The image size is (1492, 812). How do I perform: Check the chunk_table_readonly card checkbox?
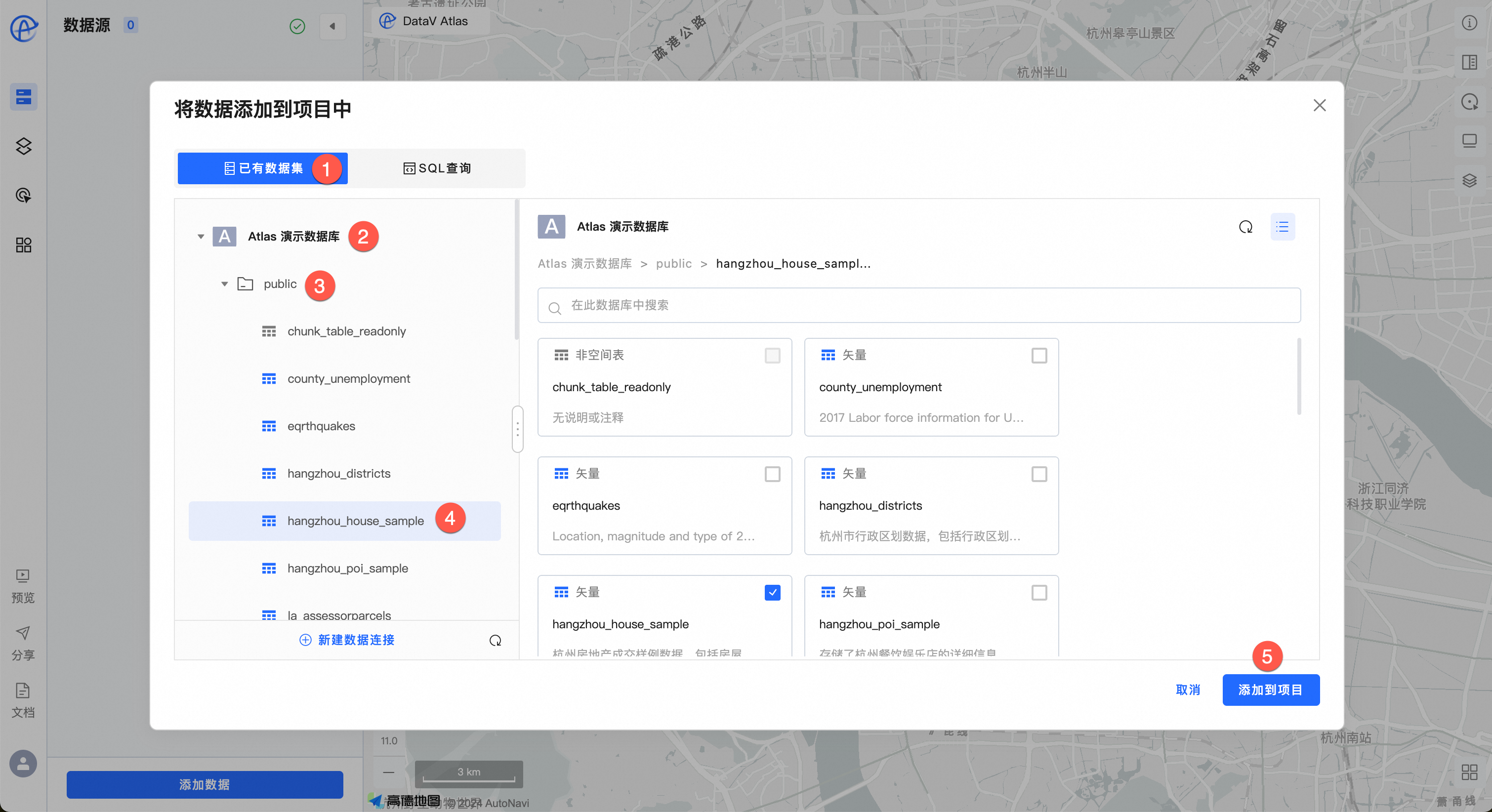pyautogui.click(x=772, y=355)
